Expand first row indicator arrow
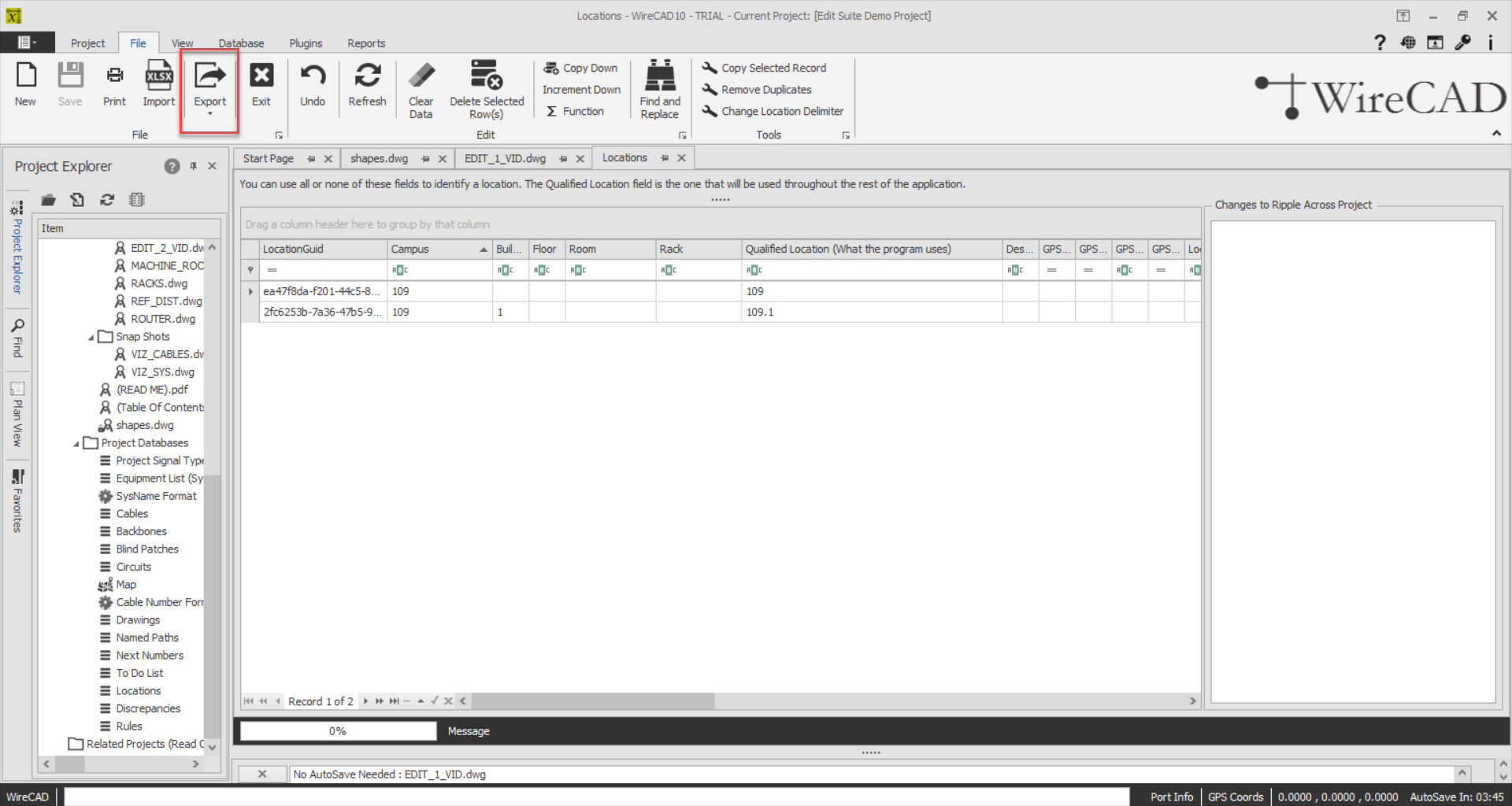The width and height of the screenshot is (1512, 806). coord(250,291)
